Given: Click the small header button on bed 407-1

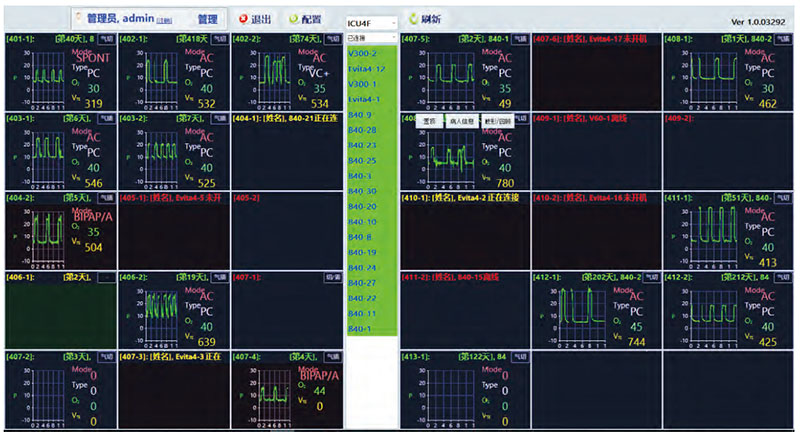Looking at the screenshot, I should (333, 277).
